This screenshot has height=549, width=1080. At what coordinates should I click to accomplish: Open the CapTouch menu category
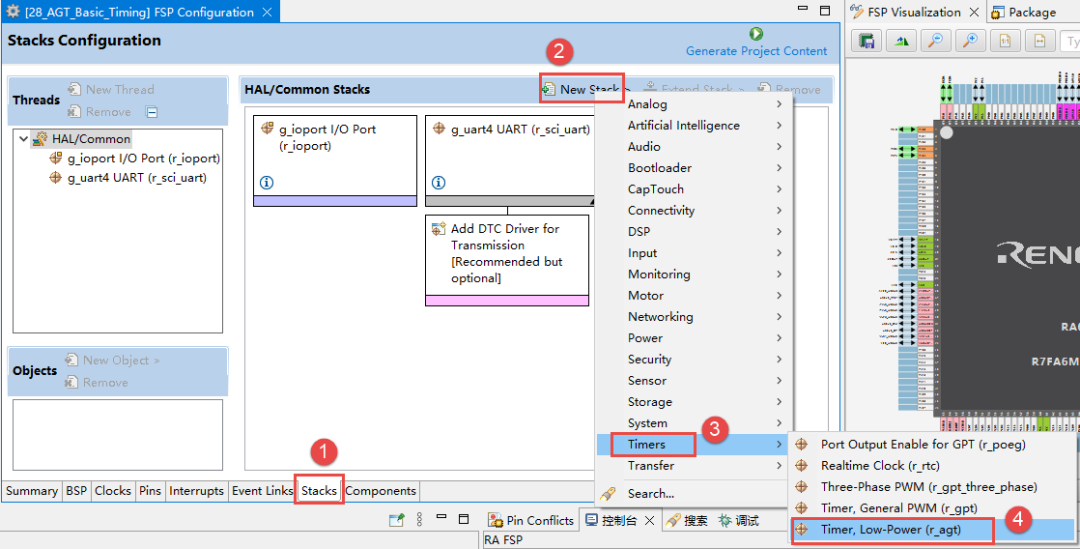pos(656,189)
